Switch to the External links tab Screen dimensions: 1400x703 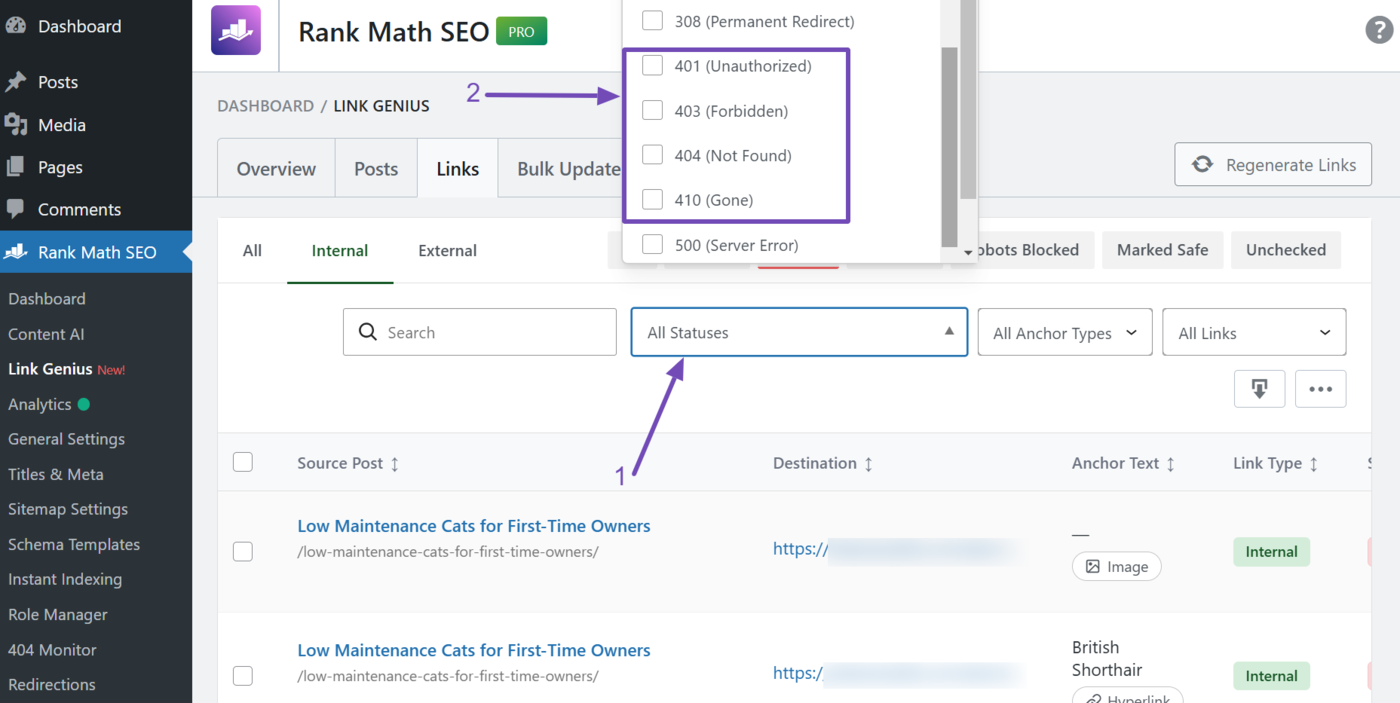point(447,251)
